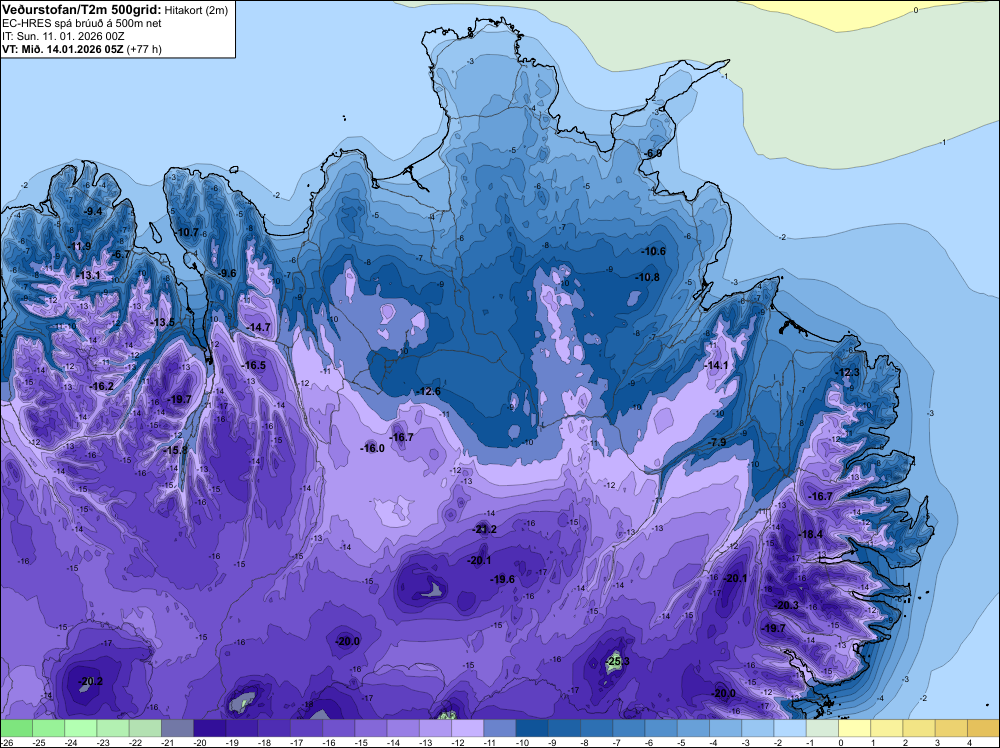The image size is (1000, 748).
Task: Click the -20 label in the color legend
Action: click(x=200, y=743)
